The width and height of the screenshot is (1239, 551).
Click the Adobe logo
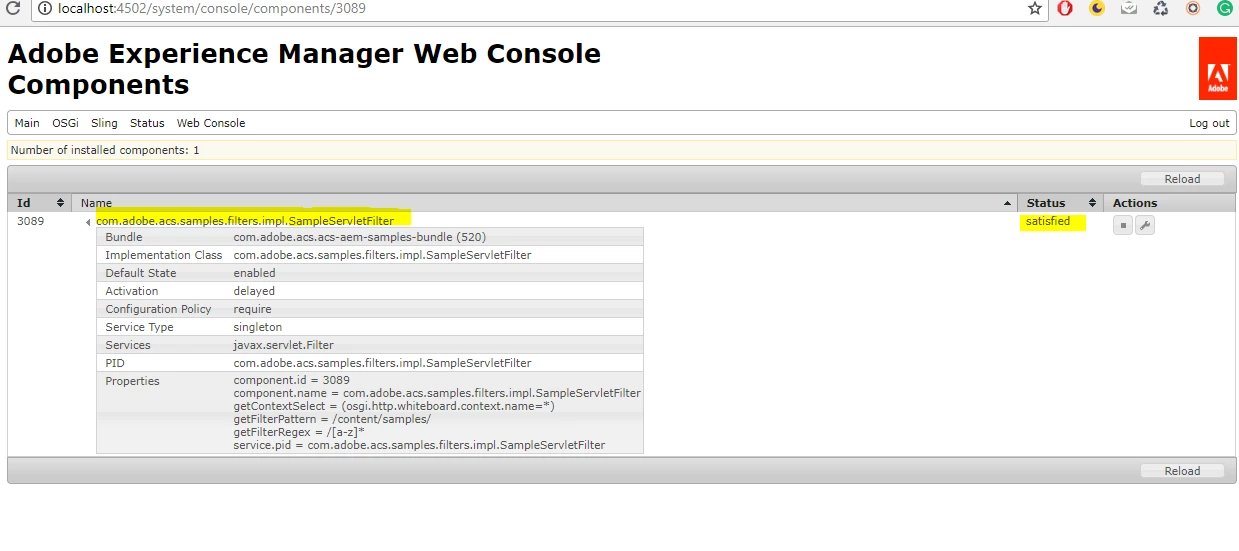(x=1217, y=68)
